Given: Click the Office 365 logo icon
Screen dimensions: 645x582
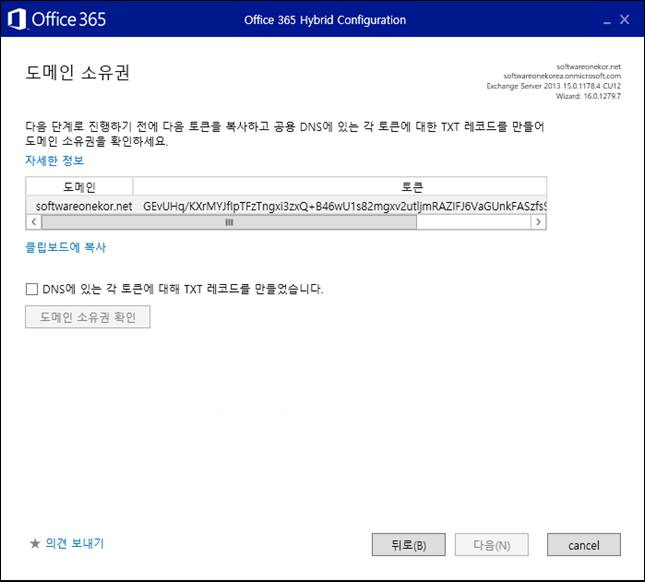Looking at the screenshot, I should pyautogui.click(x=16, y=19).
